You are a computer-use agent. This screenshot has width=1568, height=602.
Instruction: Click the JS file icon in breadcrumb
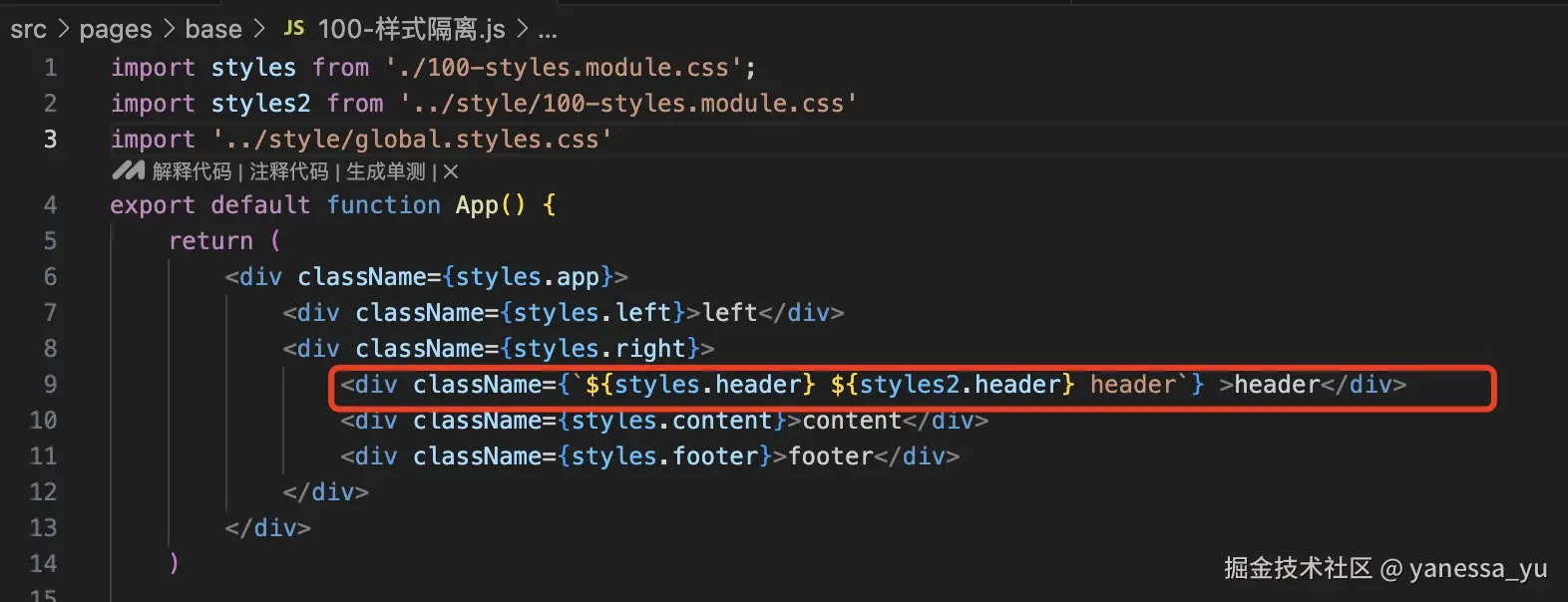(x=294, y=28)
